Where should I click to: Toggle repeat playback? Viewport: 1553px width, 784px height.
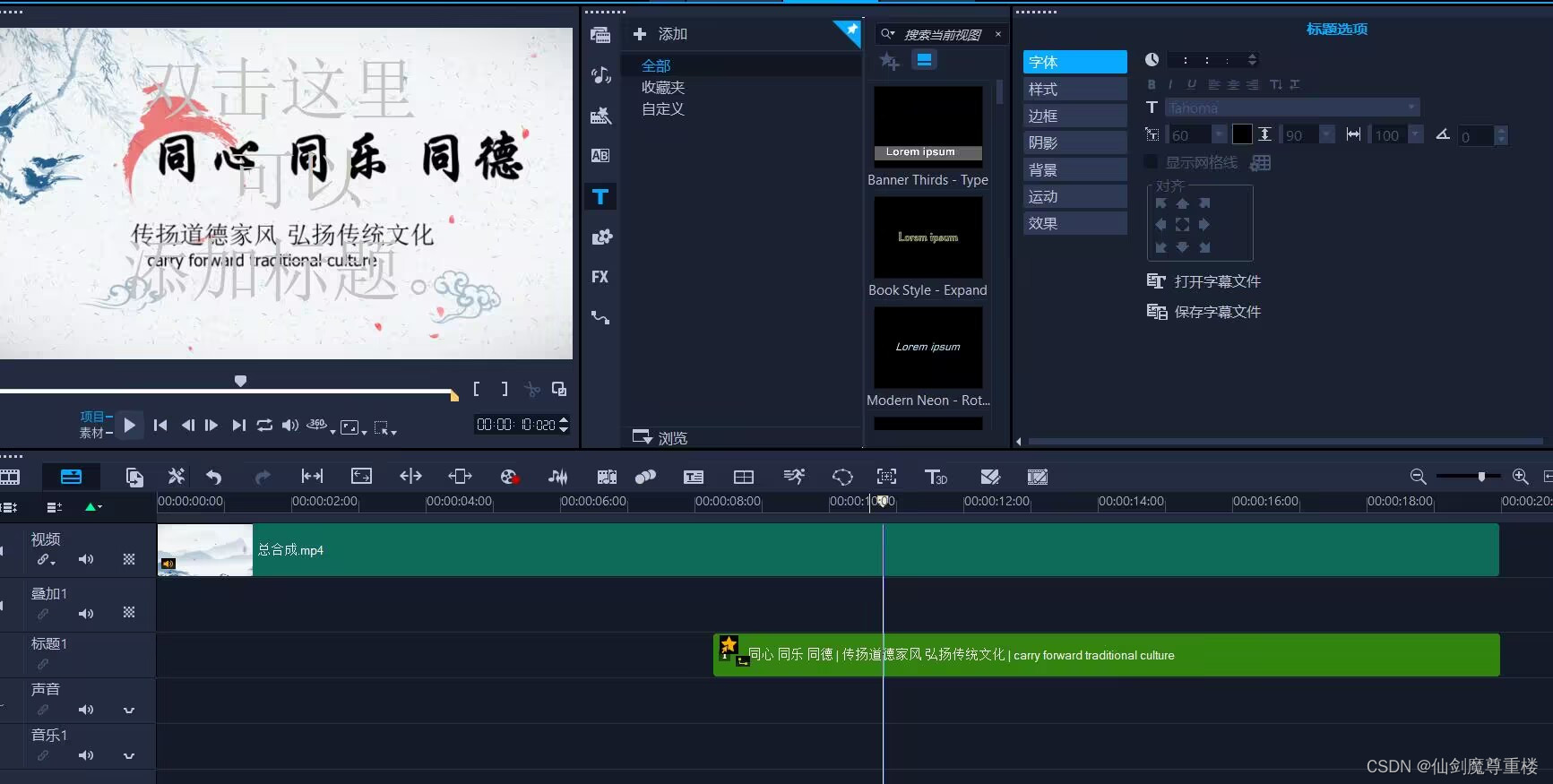click(264, 425)
